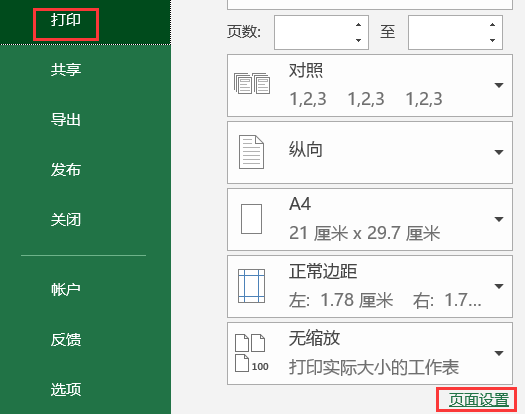Click the 1,2,3 collation sequence text

point(366,99)
